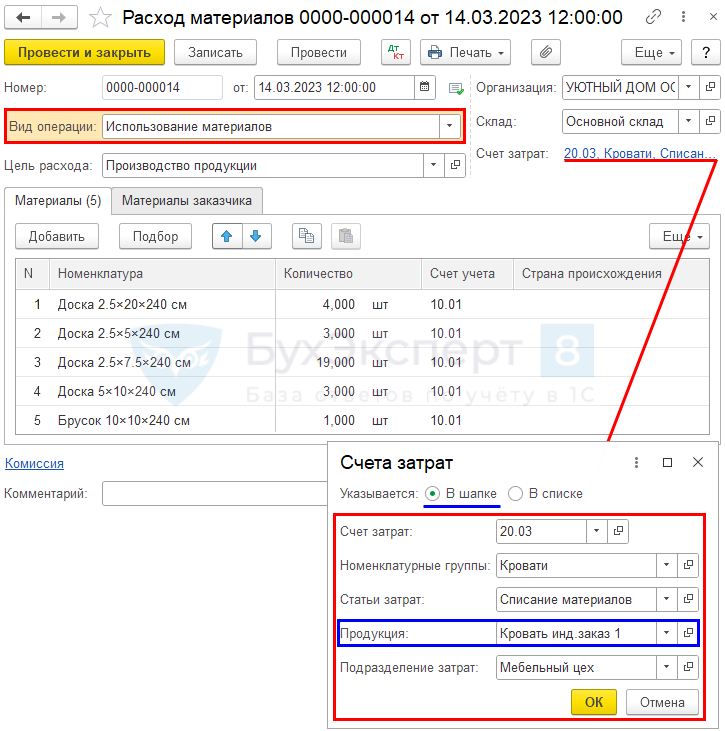Open the Счет затрат 20.03, Кровати link
This screenshot has height=731, width=725.
click(x=640, y=153)
